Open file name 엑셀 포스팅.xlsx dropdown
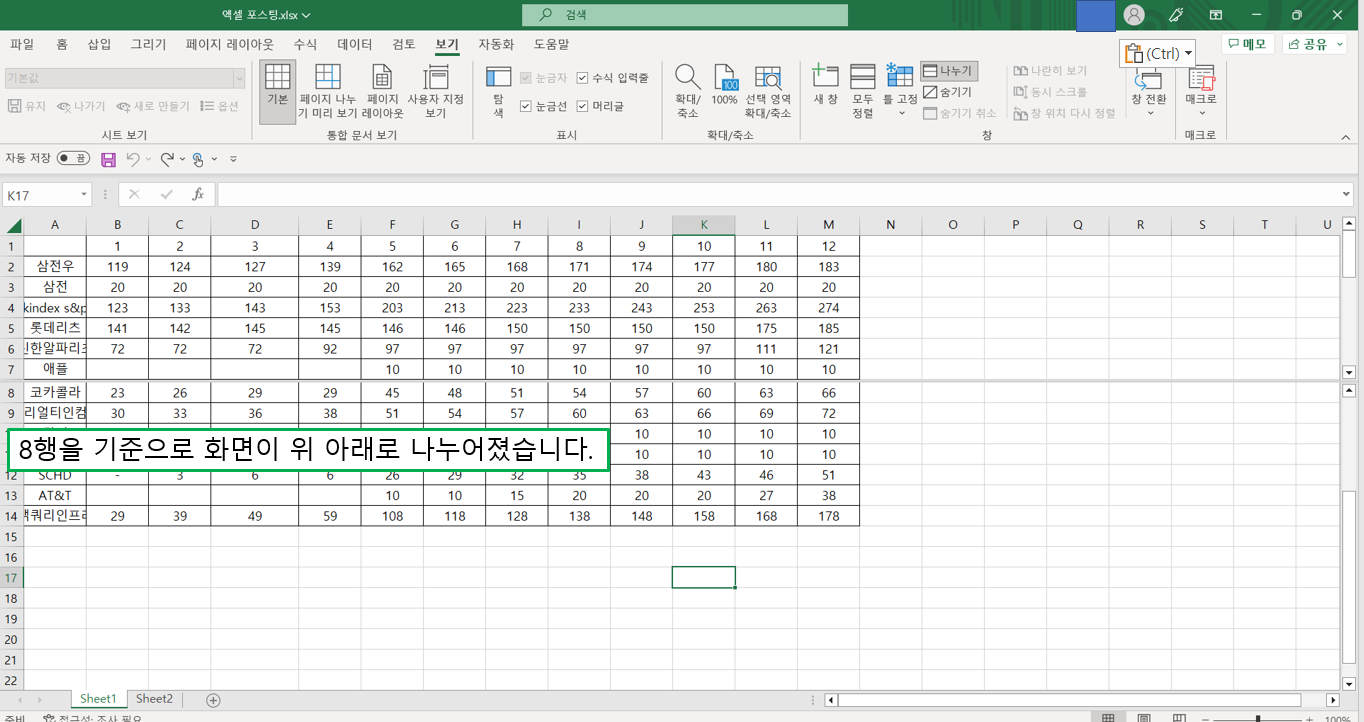 (x=266, y=15)
